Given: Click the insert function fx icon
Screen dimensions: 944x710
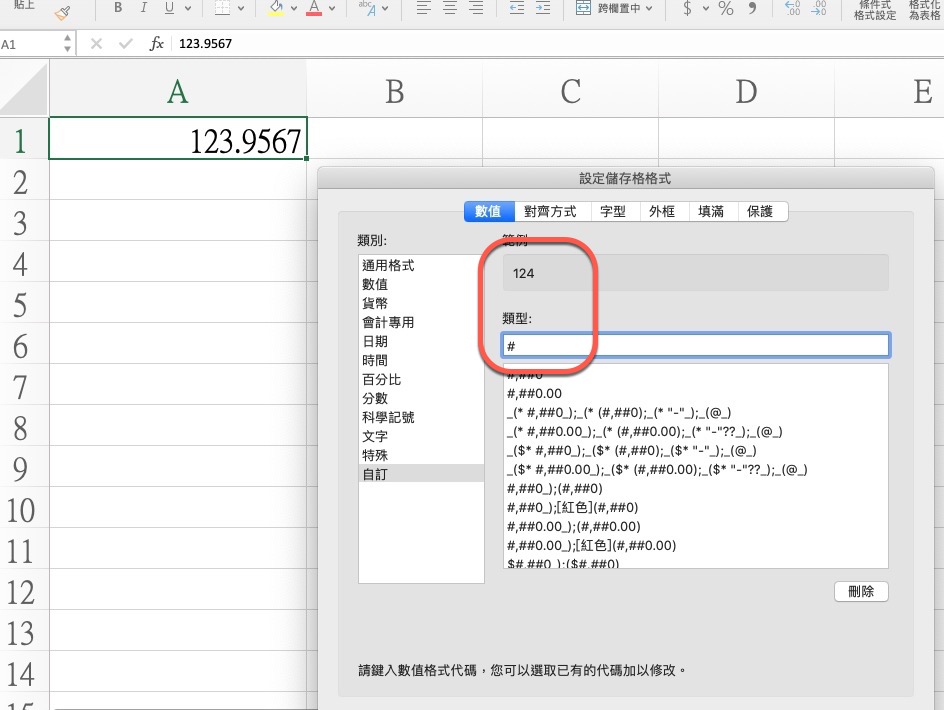Looking at the screenshot, I should (x=157, y=44).
